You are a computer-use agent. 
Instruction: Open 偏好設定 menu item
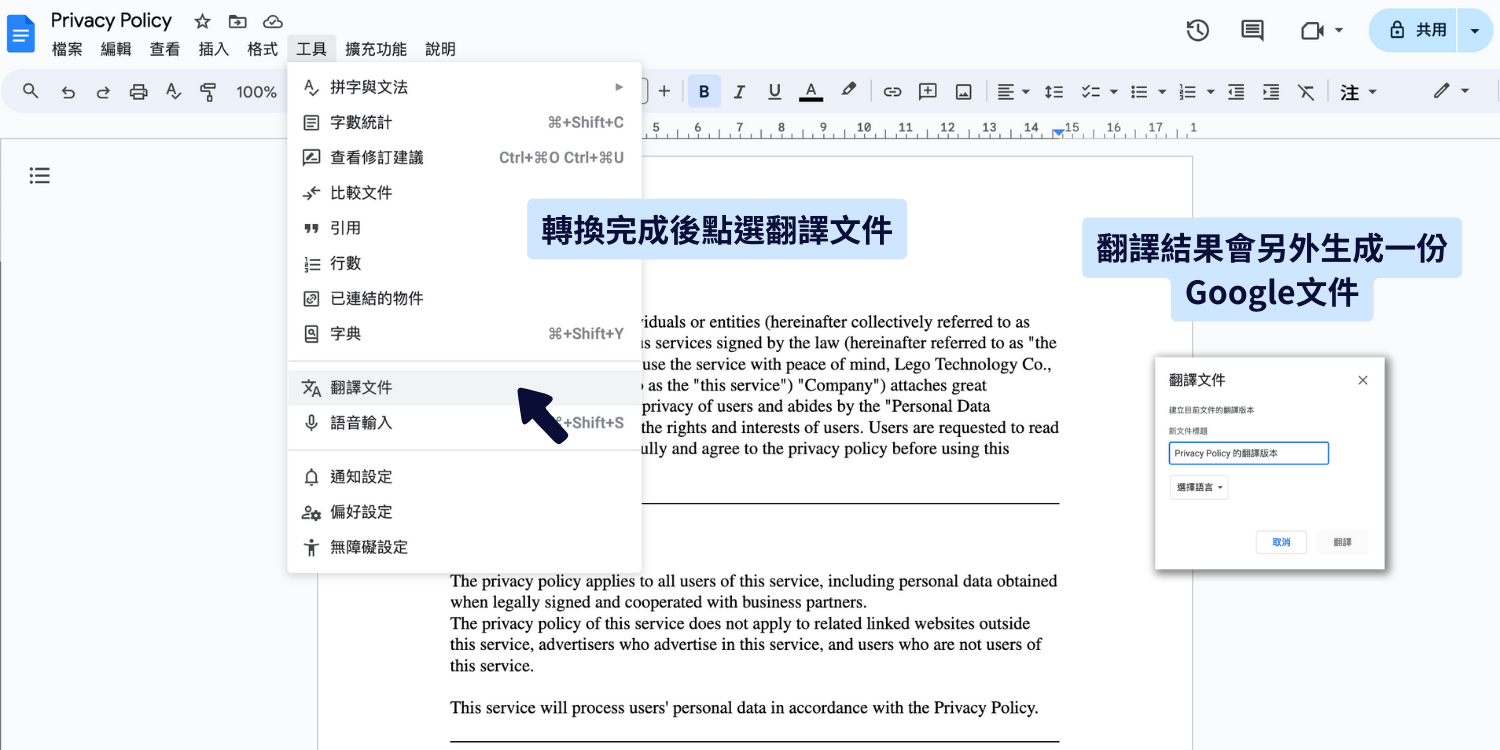point(464,512)
